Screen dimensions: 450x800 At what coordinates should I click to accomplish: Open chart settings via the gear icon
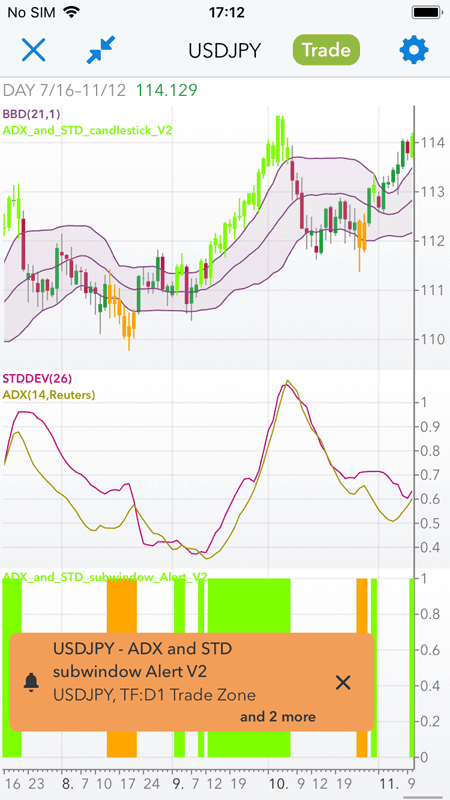point(414,50)
